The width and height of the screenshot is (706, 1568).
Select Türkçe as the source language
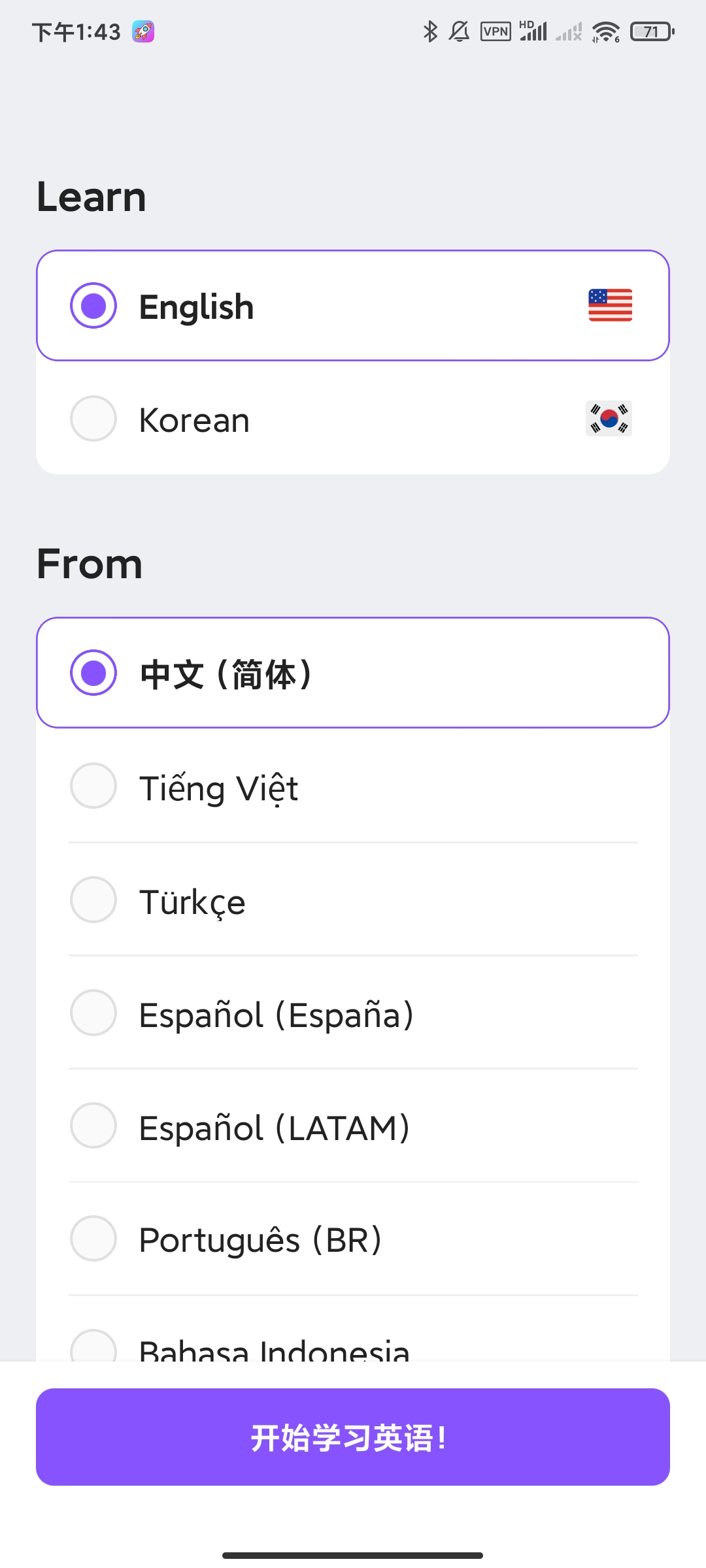pos(353,900)
